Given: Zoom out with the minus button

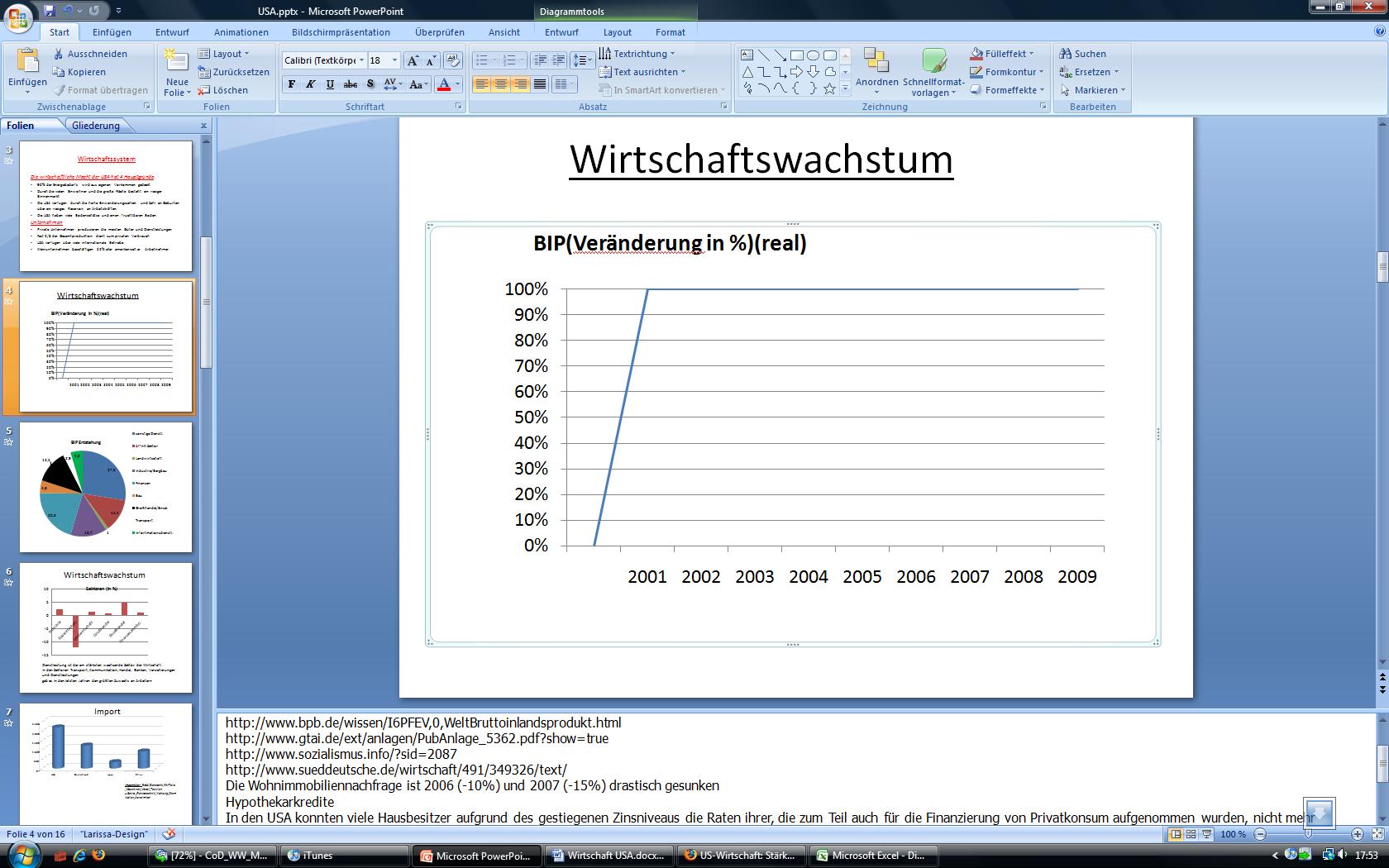Looking at the screenshot, I should (x=1260, y=834).
